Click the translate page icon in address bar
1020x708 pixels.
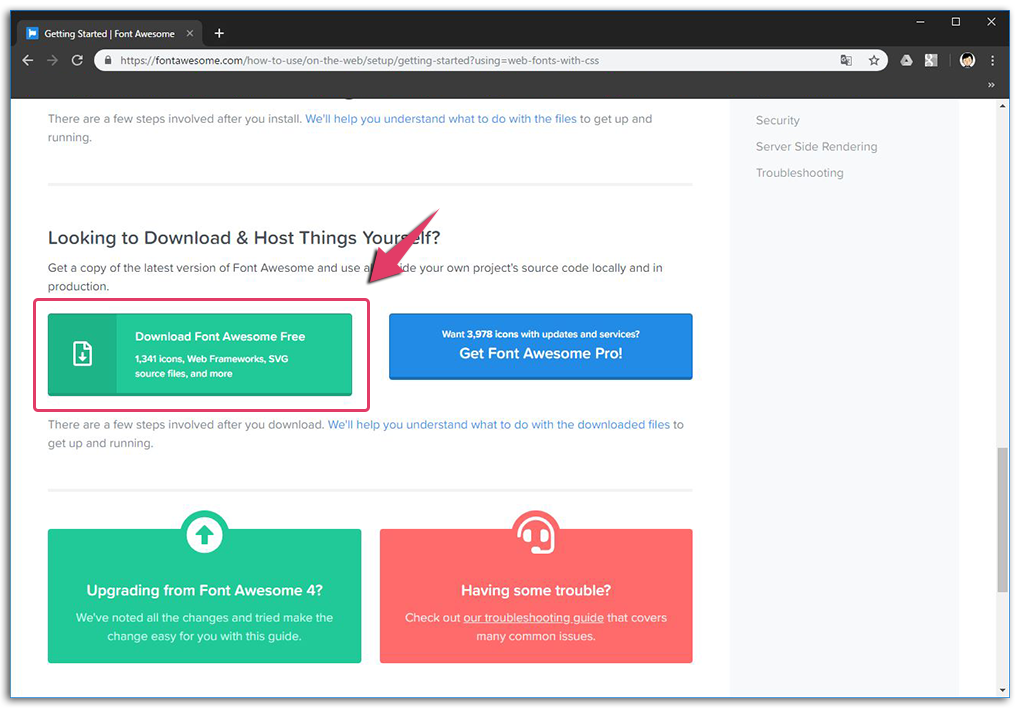point(847,60)
